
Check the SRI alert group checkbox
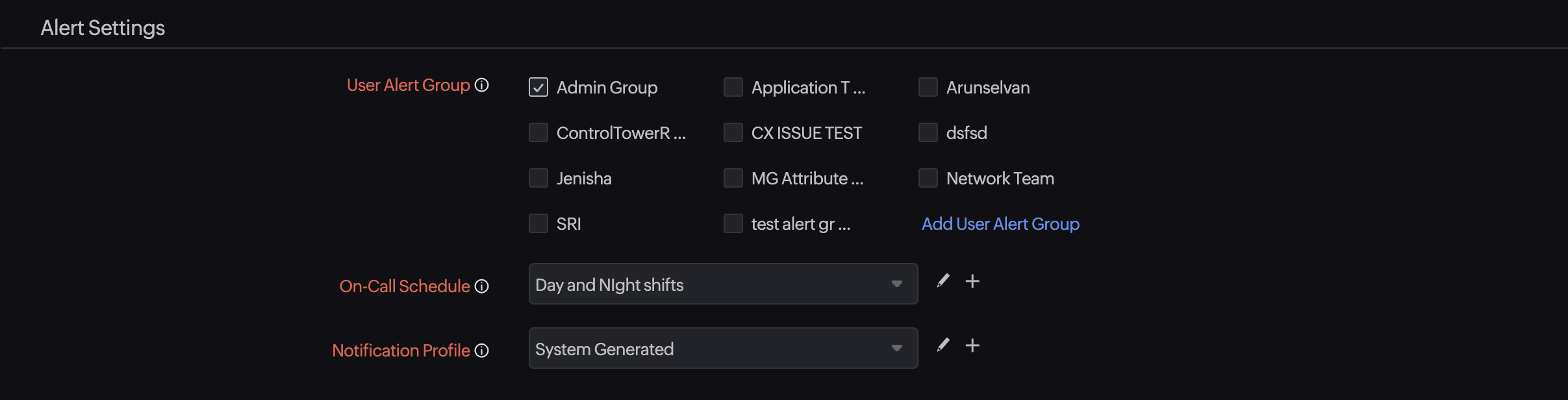point(538,223)
